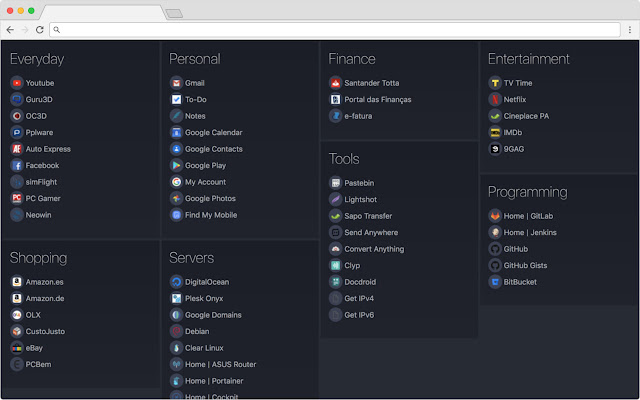Select the current browser tab

(x=103, y=12)
